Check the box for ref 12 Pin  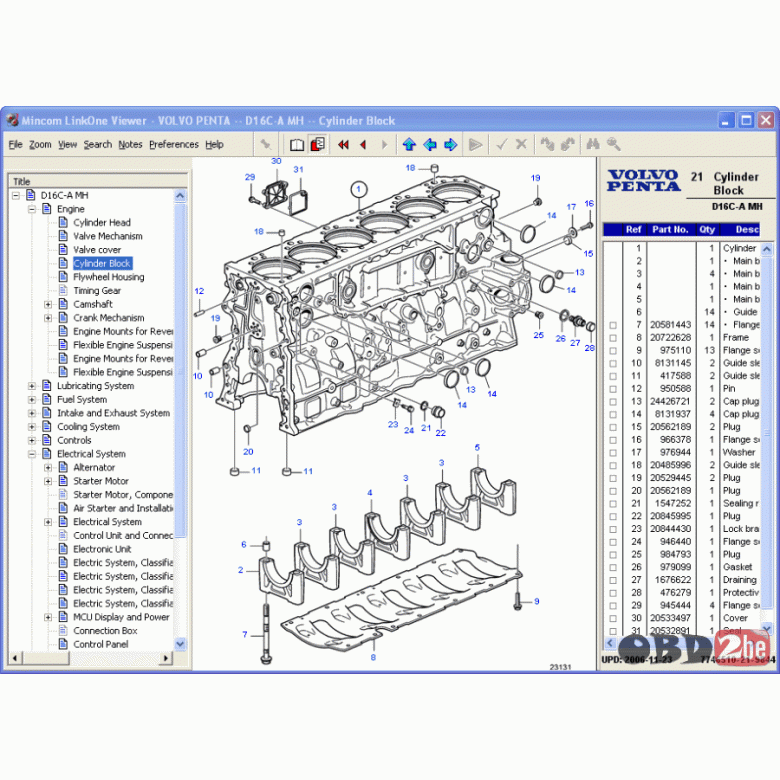point(613,389)
